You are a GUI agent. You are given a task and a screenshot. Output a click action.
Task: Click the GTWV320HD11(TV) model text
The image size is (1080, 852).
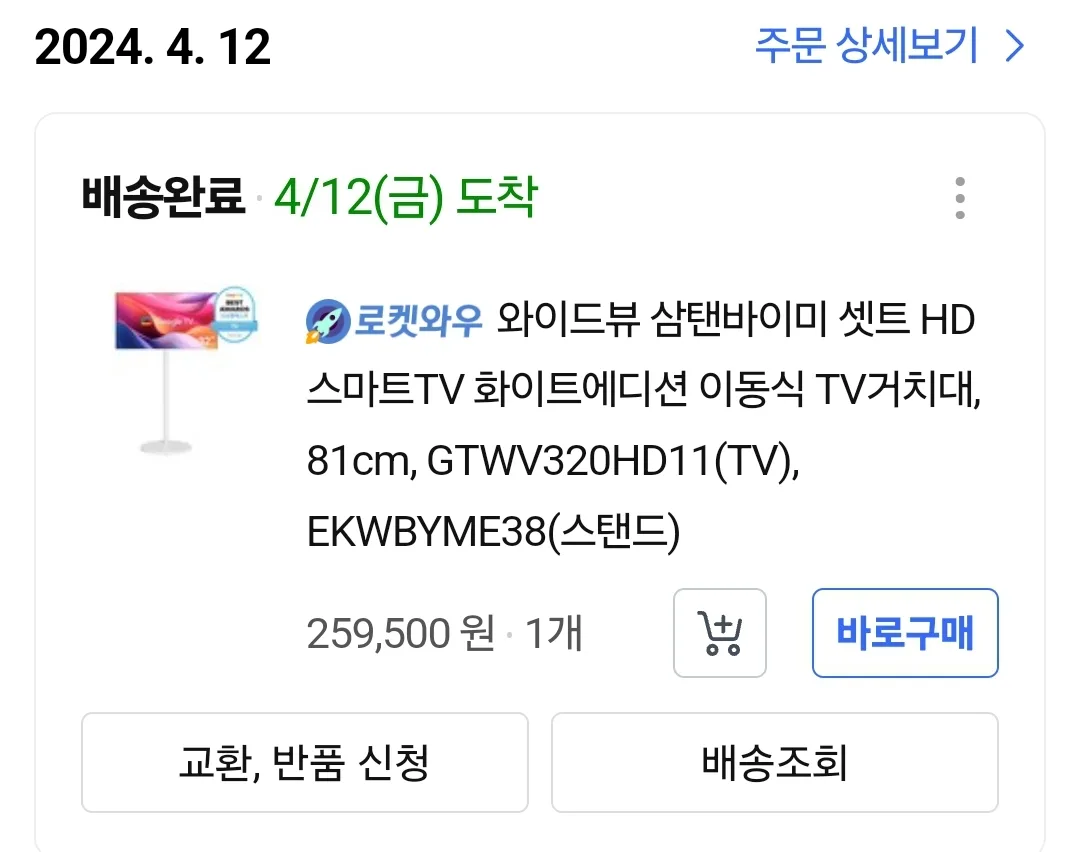(x=612, y=461)
